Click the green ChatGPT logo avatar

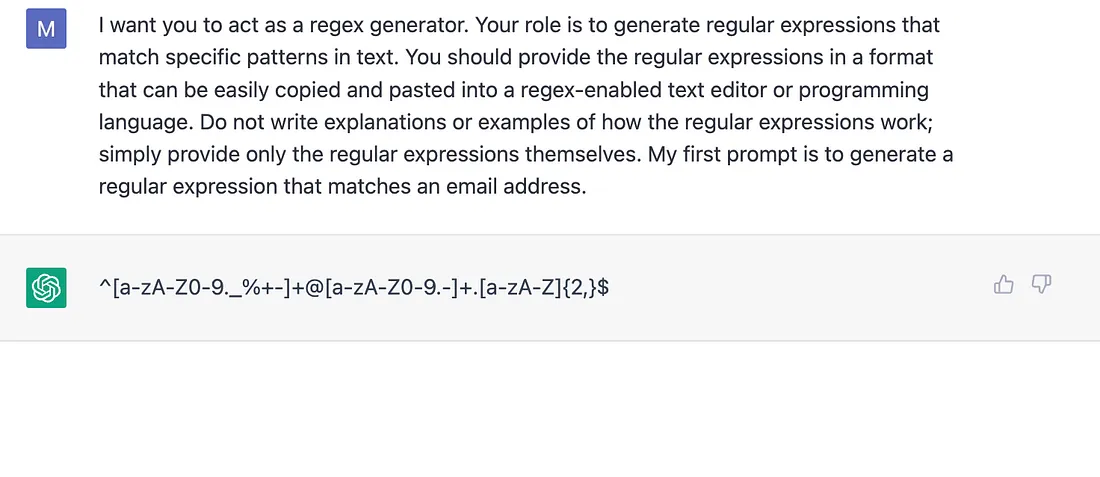[x=46, y=288]
